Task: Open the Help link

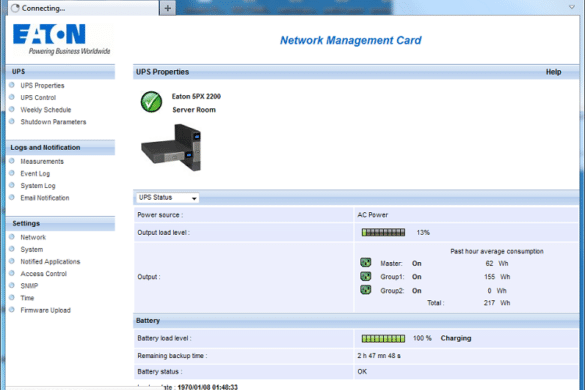Action: tap(553, 72)
